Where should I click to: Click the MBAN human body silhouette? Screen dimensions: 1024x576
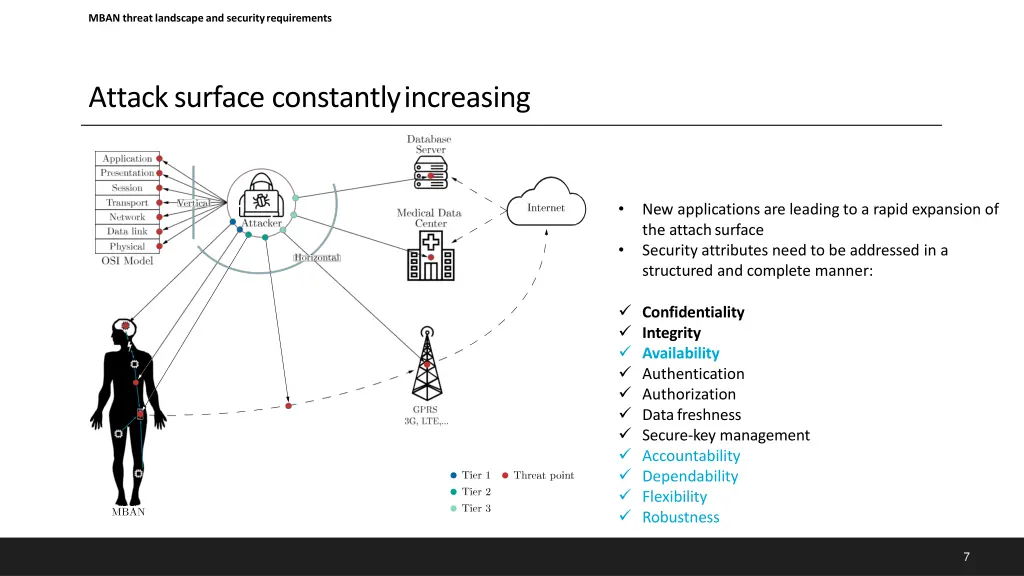pos(128,411)
